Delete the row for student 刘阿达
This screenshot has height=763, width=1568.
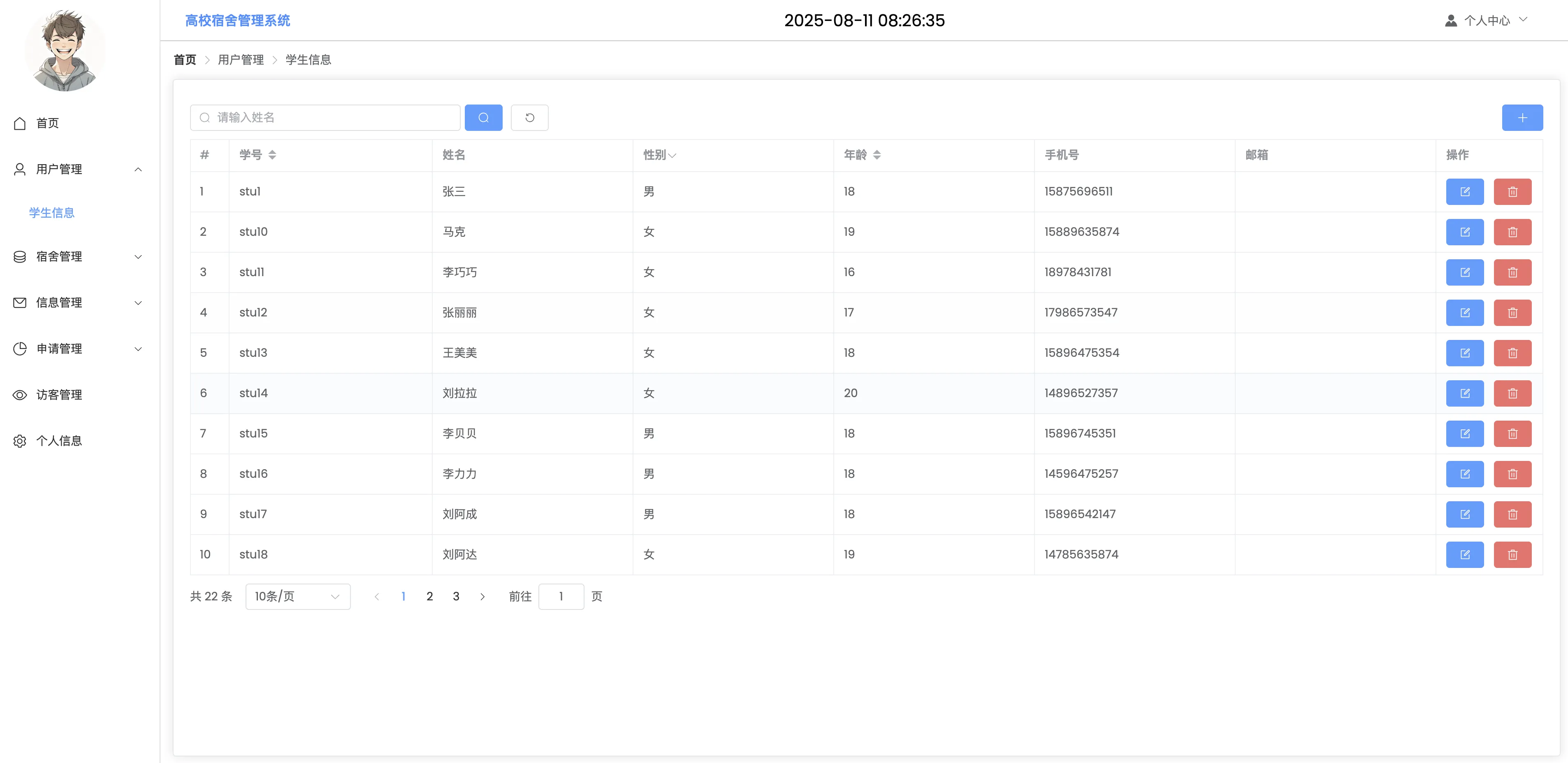[x=1512, y=555]
